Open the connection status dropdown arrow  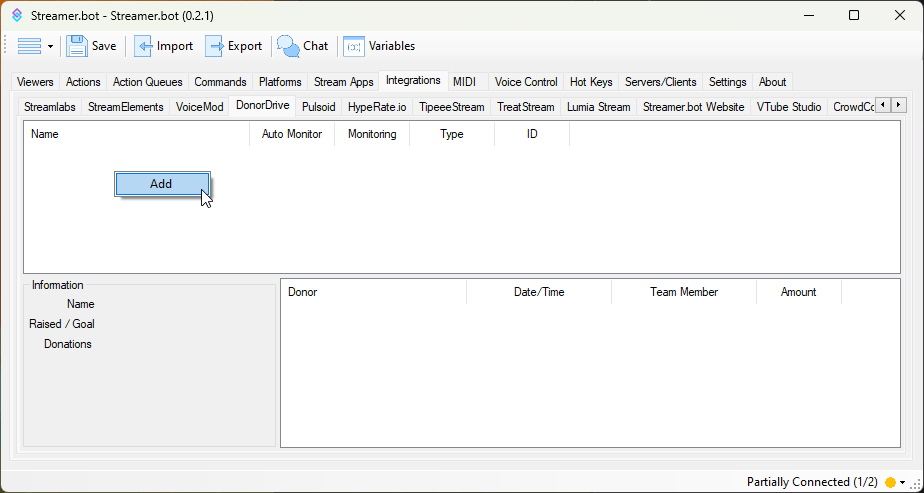(x=903, y=482)
